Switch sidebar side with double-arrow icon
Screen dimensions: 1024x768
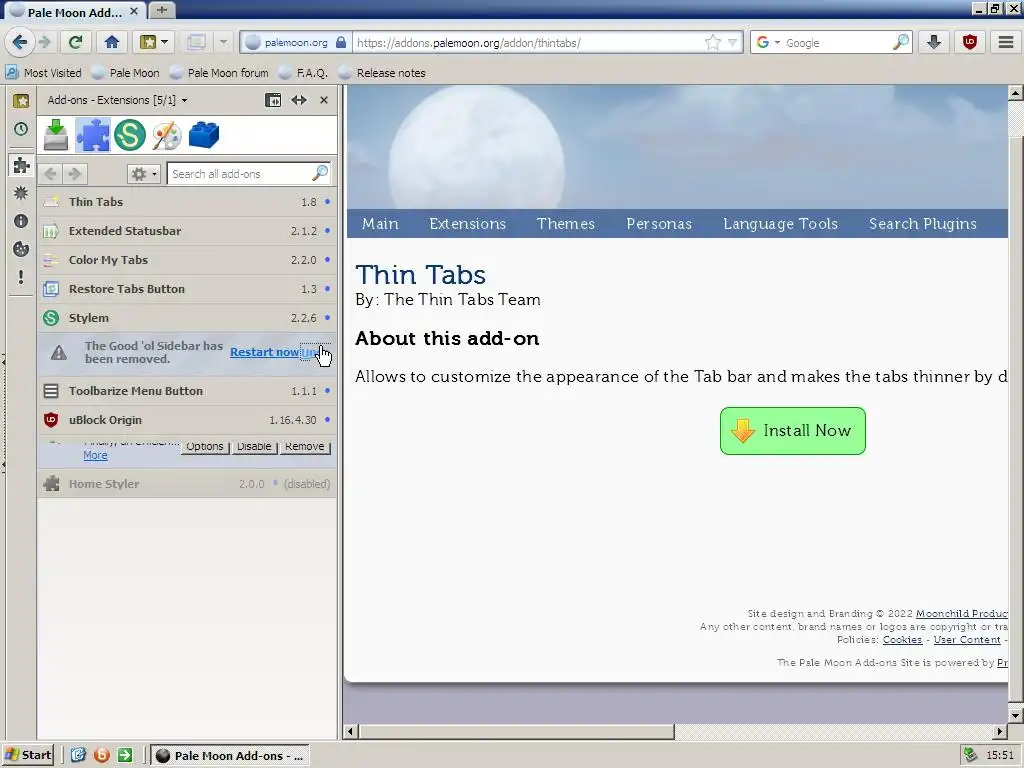298,100
